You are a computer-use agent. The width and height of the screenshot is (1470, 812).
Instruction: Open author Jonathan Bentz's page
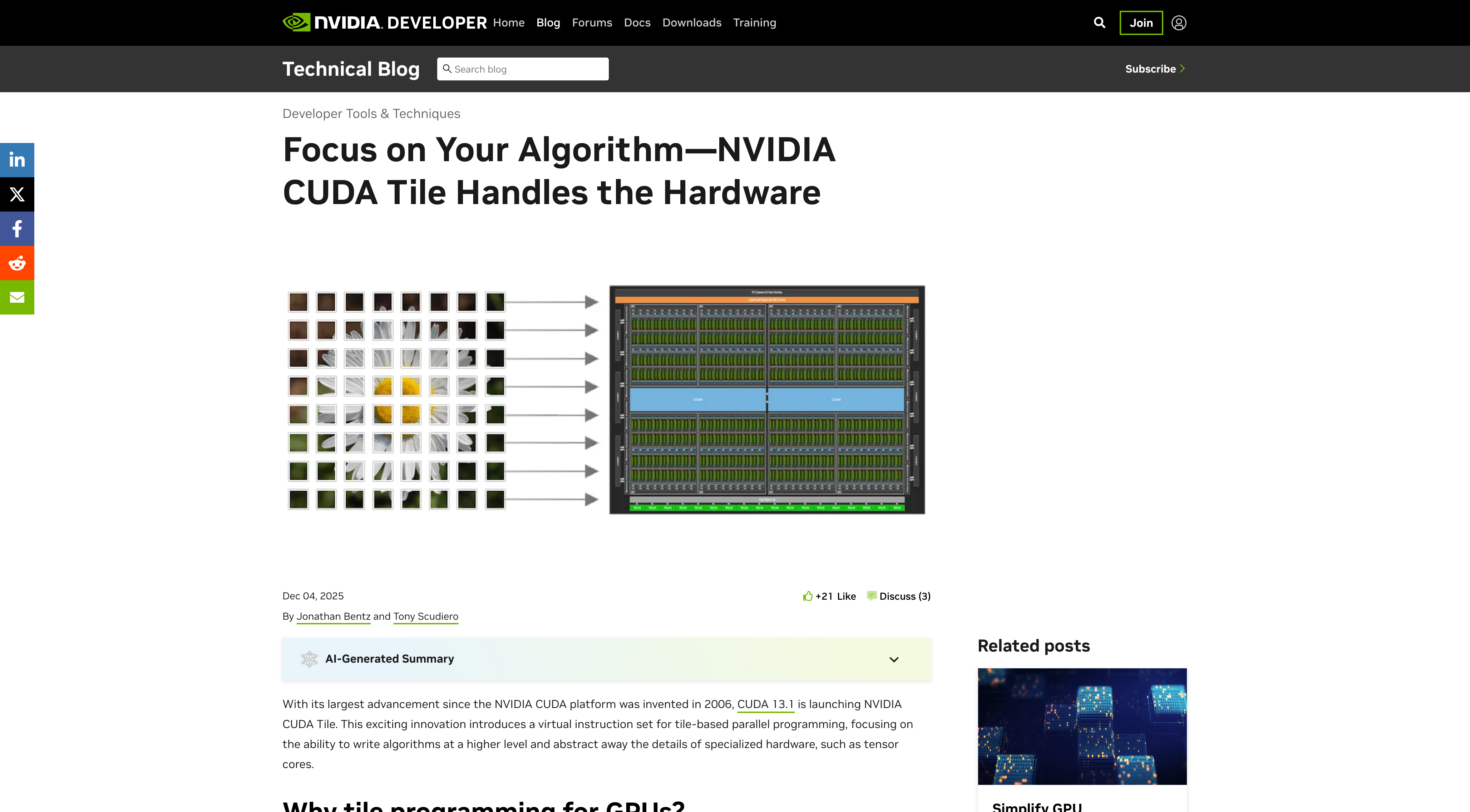(333, 616)
